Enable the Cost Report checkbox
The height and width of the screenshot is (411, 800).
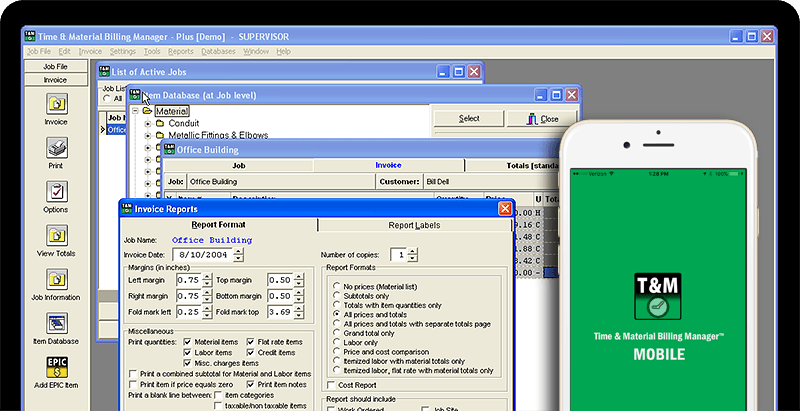point(332,386)
